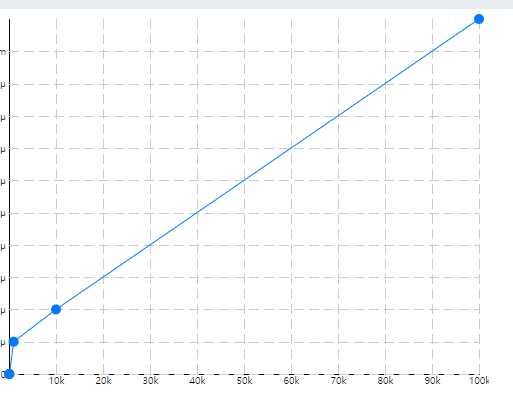The height and width of the screenshot is (393, 513).
Task: Select the data point at 100k
Action: (x=479, y=19)
